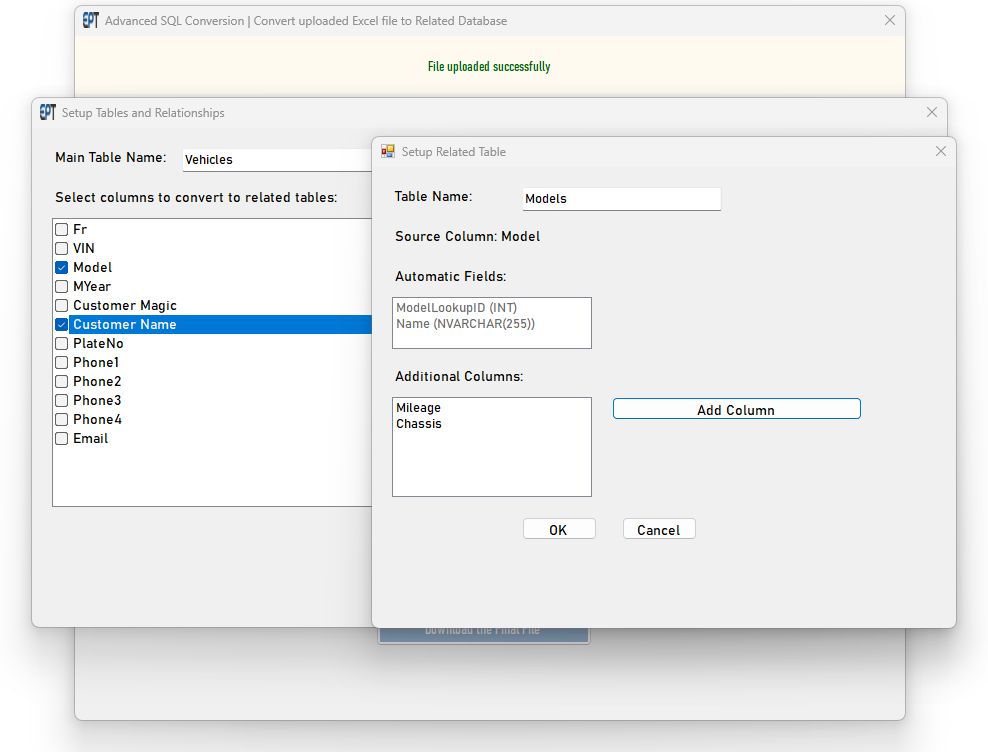Uncheck the Customer Name checkbox

62,324
